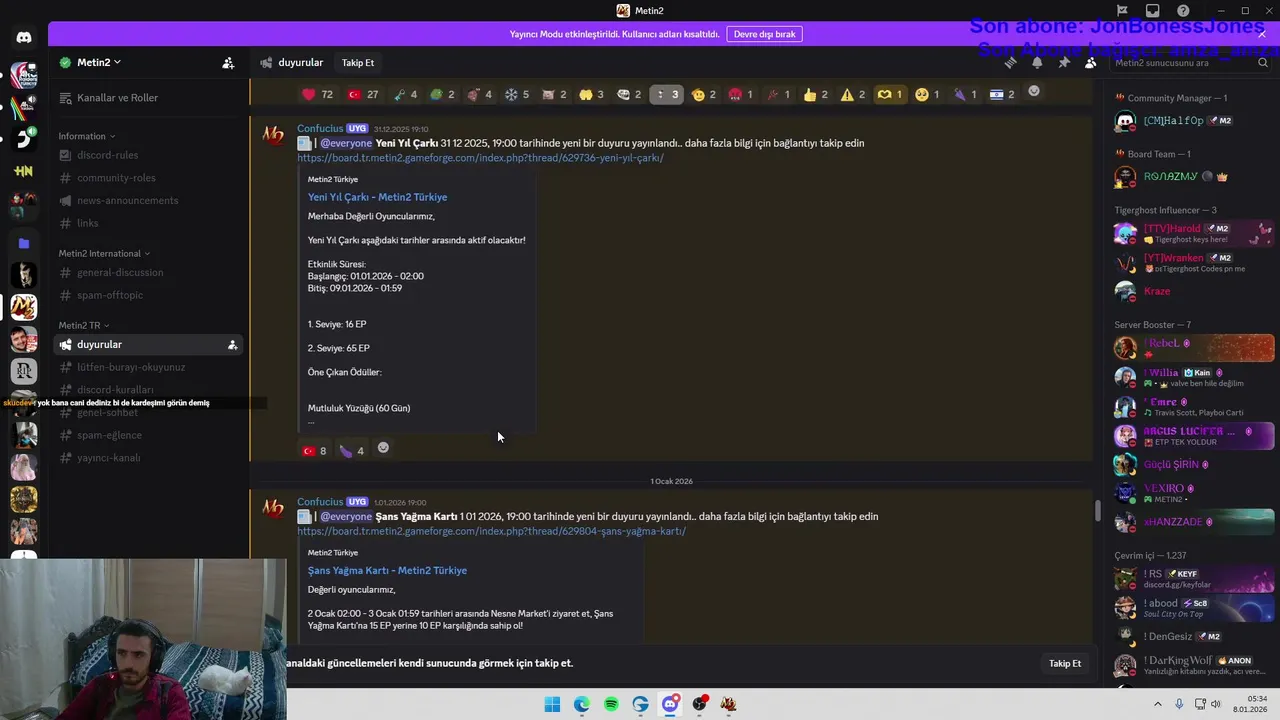Click Takip Et button in bottom bar
The image size is (1280, 720).
[x=1065, y=663]
